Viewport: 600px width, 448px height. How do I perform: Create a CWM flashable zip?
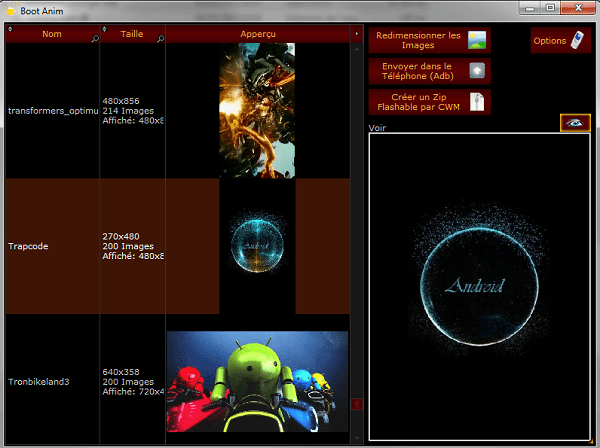(429, 102)
